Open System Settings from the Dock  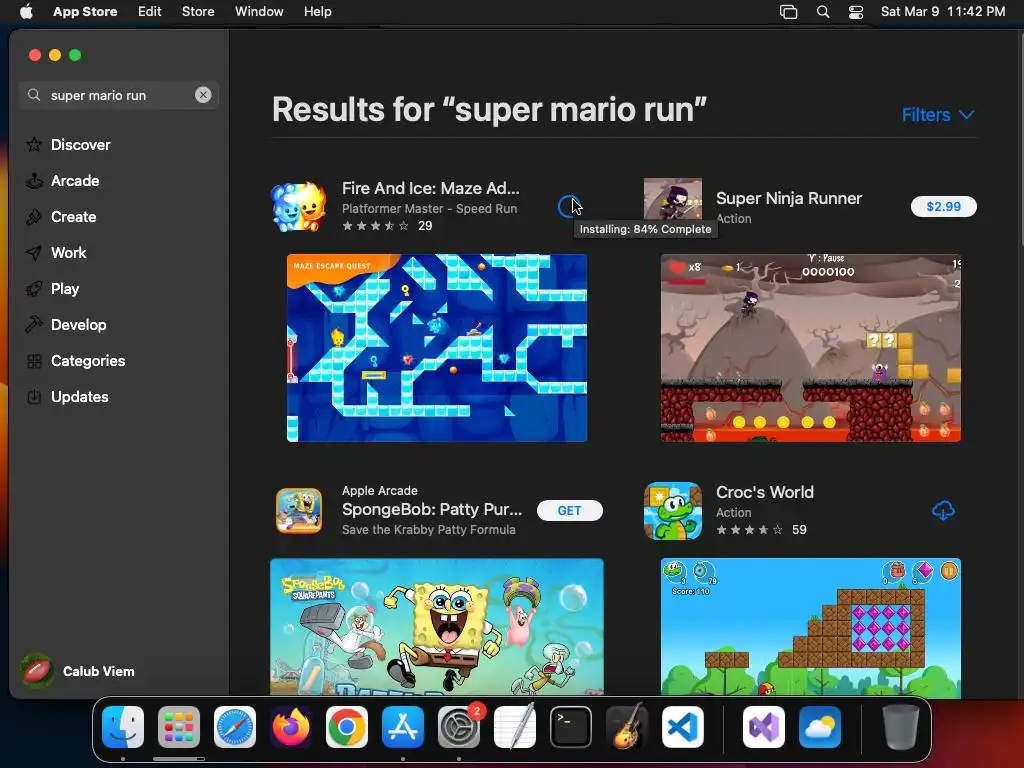tap(458, 727)
